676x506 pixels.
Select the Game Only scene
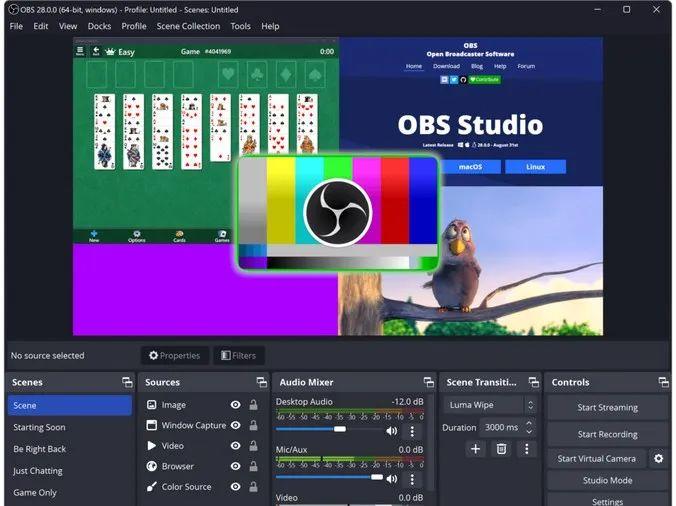tap(70, 492)
